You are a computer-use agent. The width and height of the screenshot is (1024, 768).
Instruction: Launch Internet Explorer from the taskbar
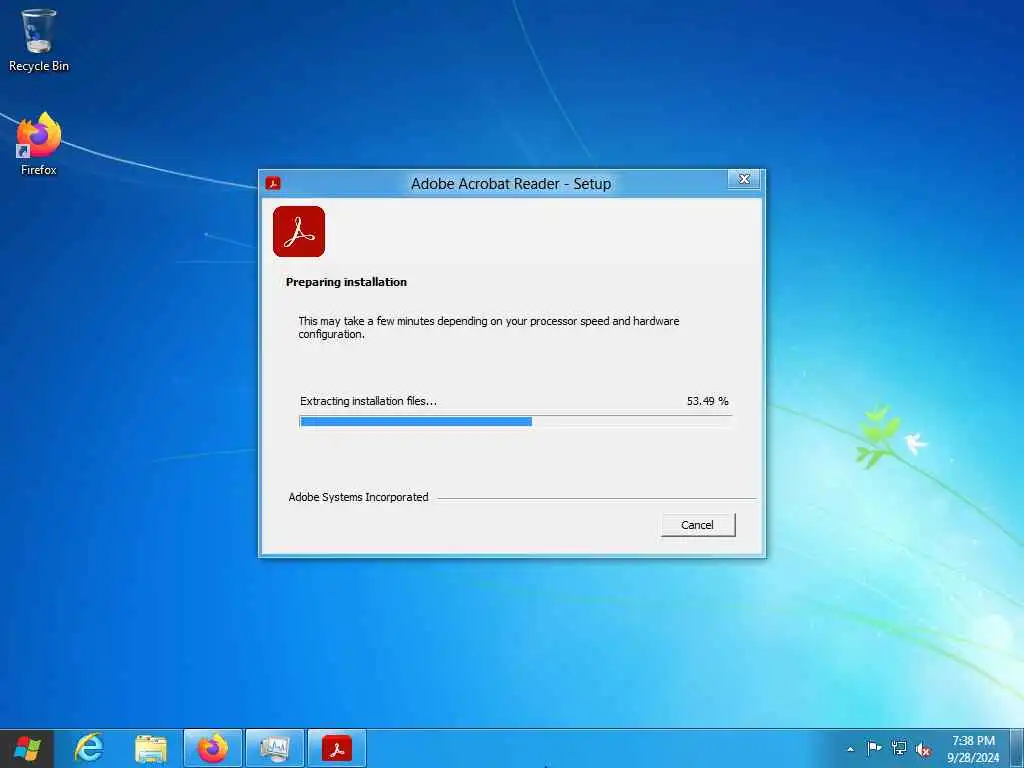click(89, 748)
